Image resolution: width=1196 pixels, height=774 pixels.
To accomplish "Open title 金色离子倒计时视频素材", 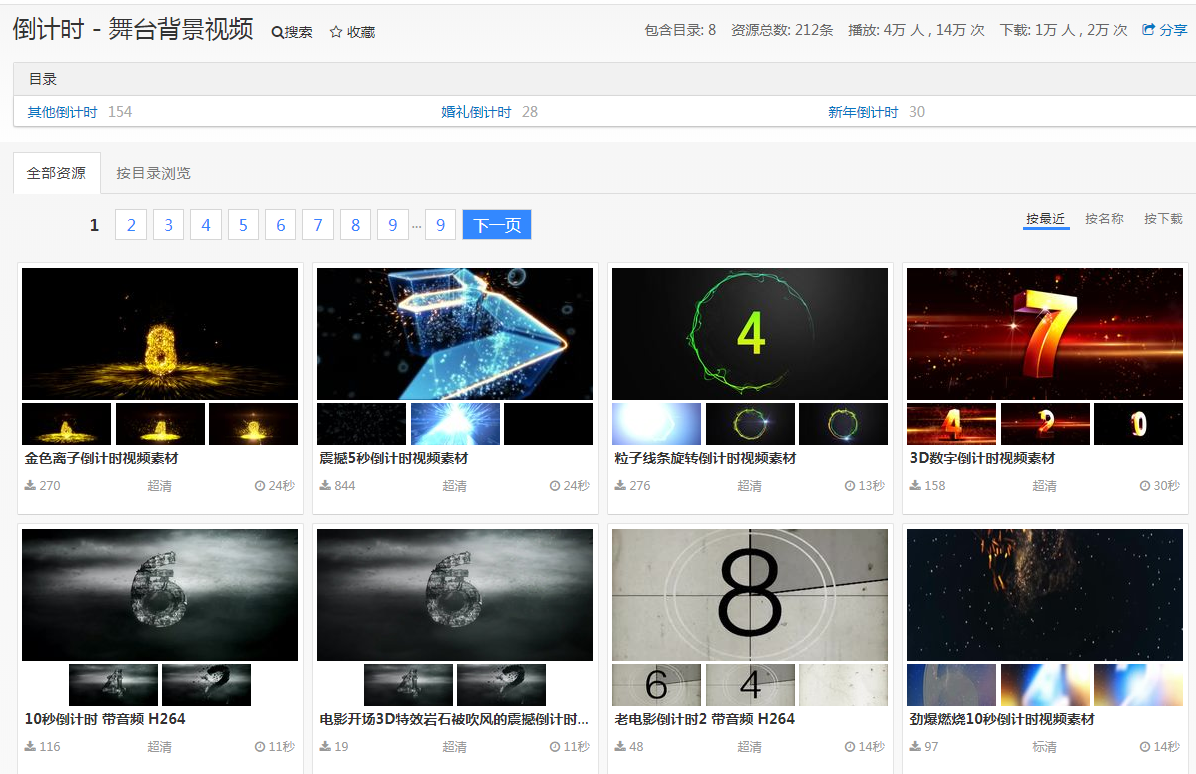I will click(101, 458).
